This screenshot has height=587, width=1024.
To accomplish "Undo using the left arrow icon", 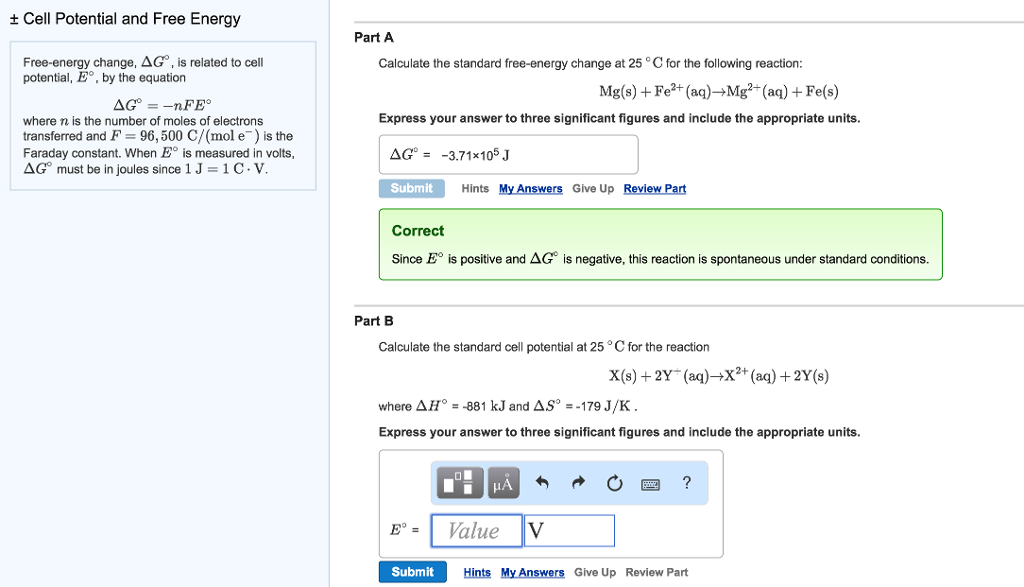I will (543, 482).
